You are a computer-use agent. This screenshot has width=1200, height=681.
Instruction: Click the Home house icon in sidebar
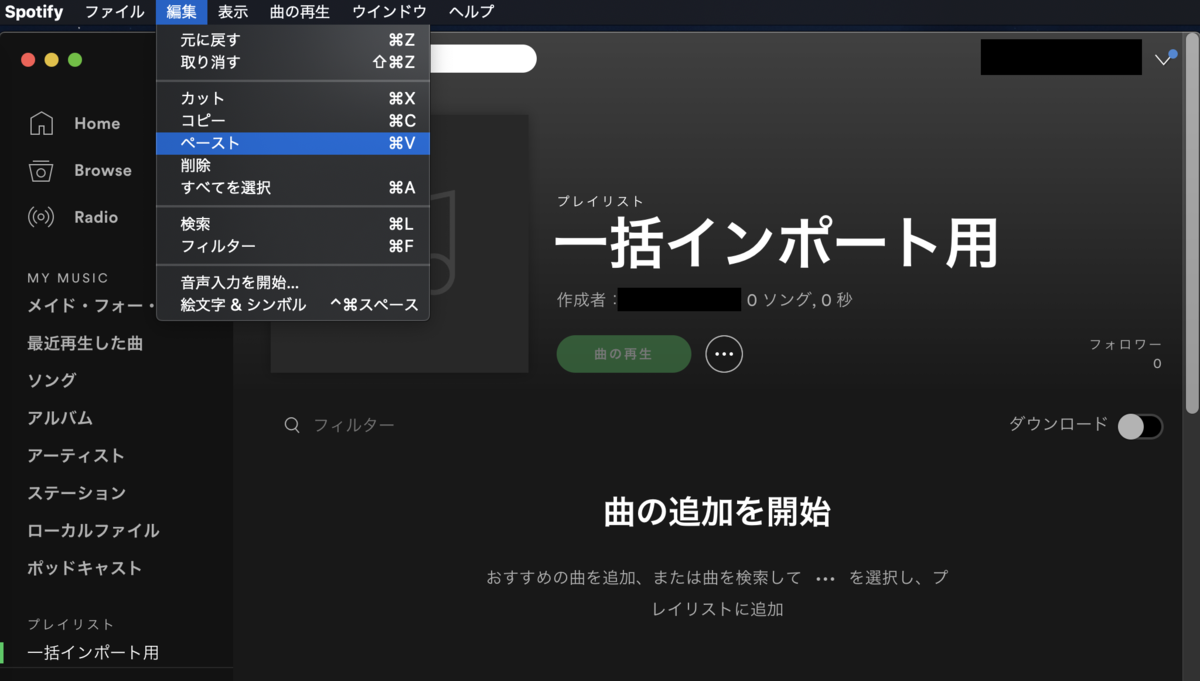click(x=41, y=123)
